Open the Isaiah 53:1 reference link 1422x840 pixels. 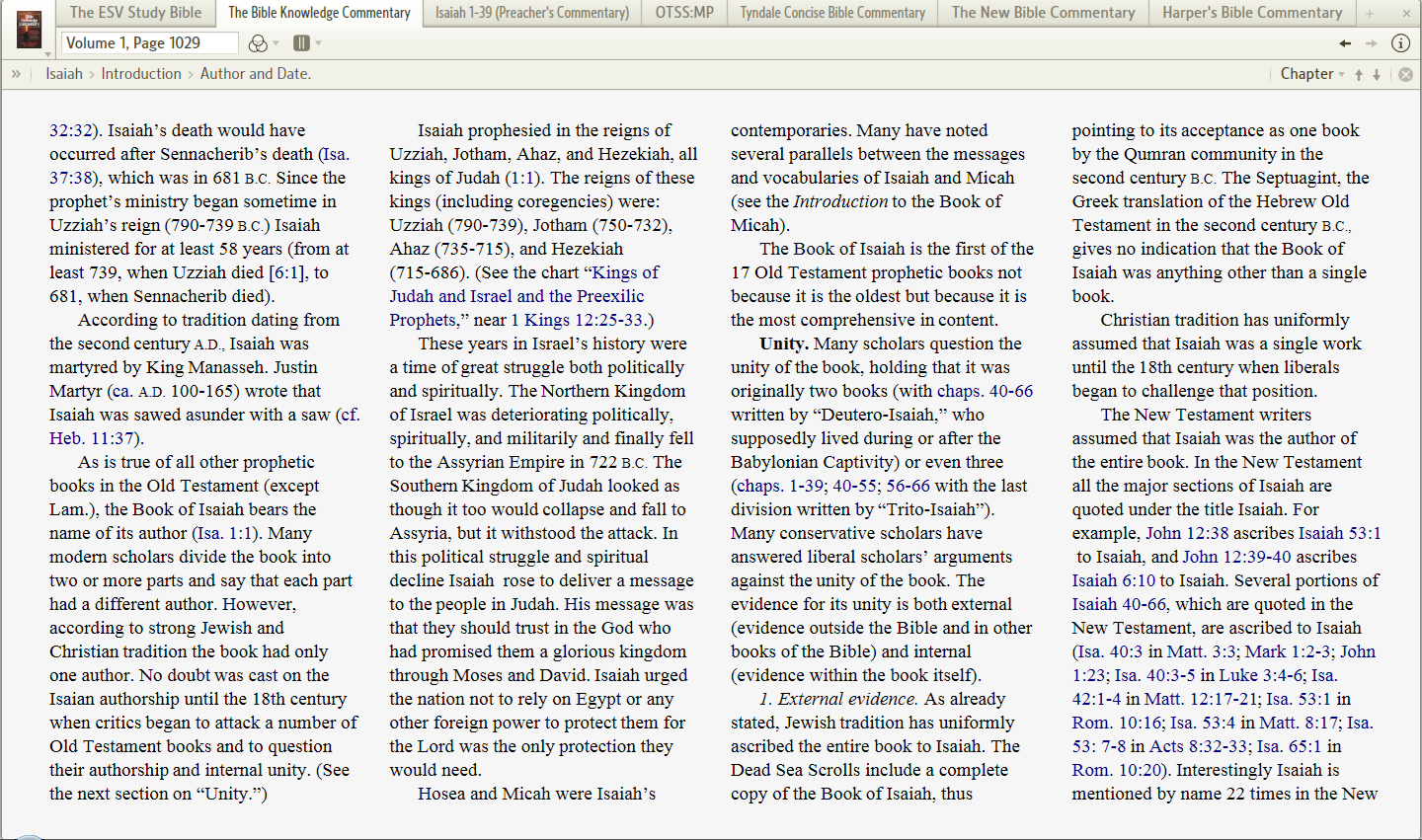coord(1339,533)
